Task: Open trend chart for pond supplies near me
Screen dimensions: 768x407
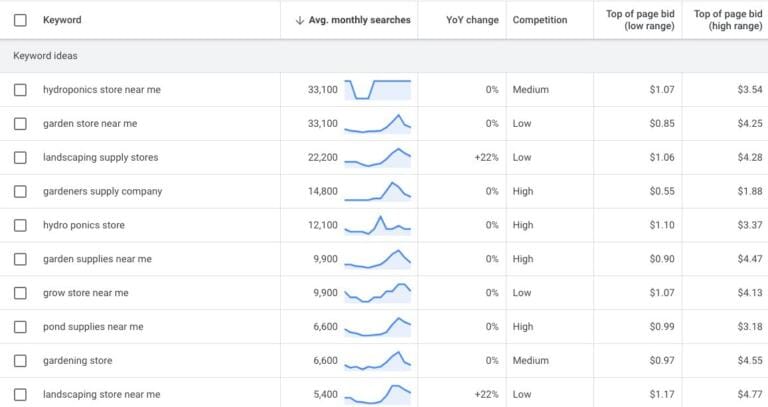Action: (x=377, y=327)
